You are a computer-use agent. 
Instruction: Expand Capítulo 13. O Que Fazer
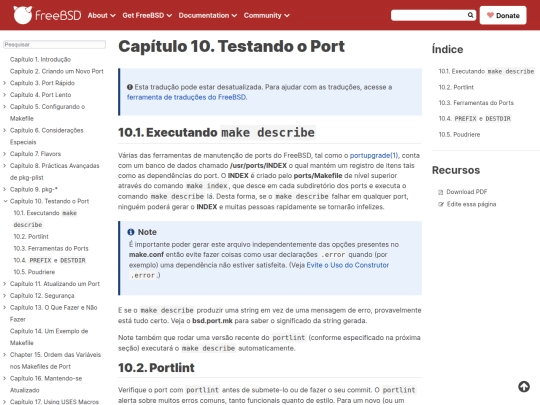click(x=4, y=308)
